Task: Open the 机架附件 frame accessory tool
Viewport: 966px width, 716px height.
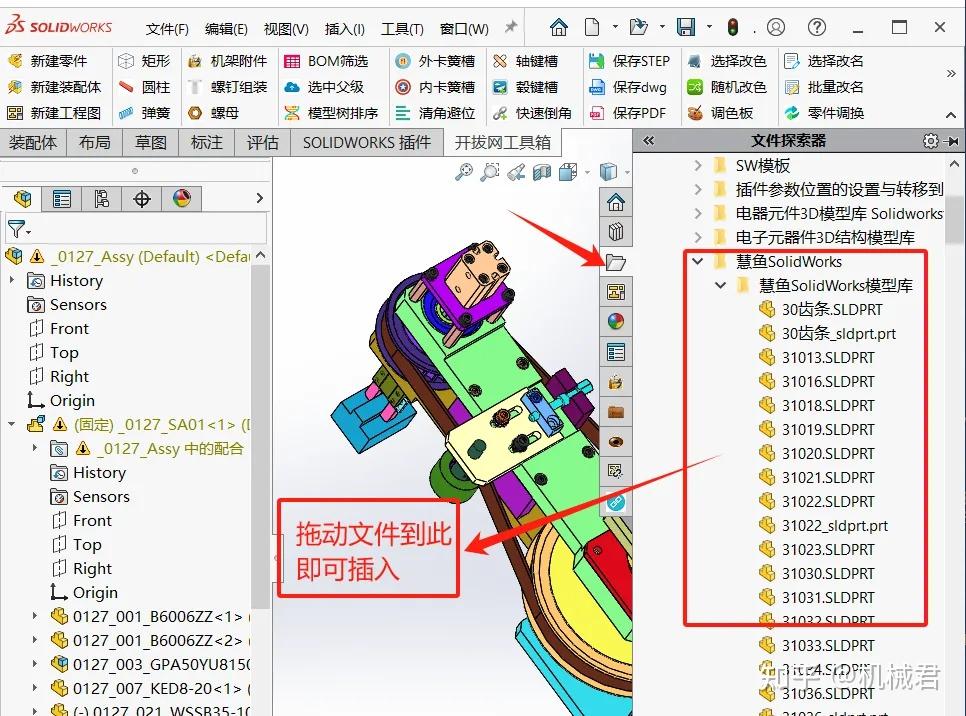Action: pos(227,61)
